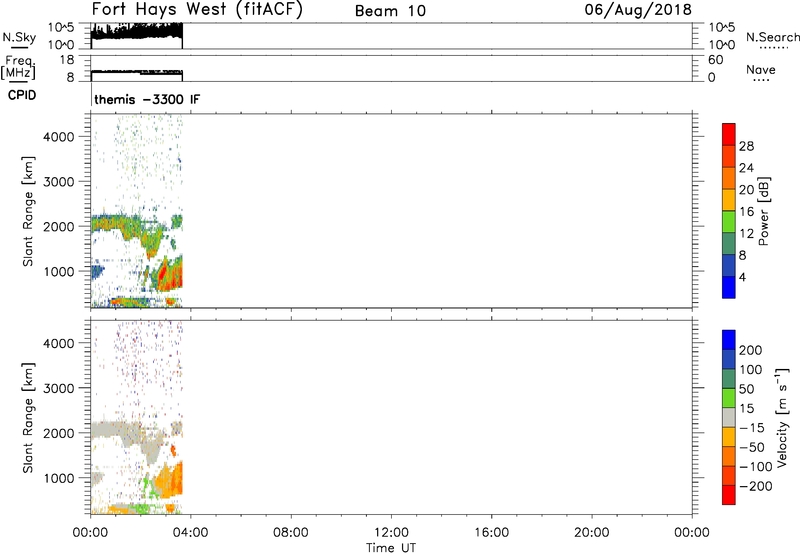Click the blue top of velocity colorbar

[729, 340]
